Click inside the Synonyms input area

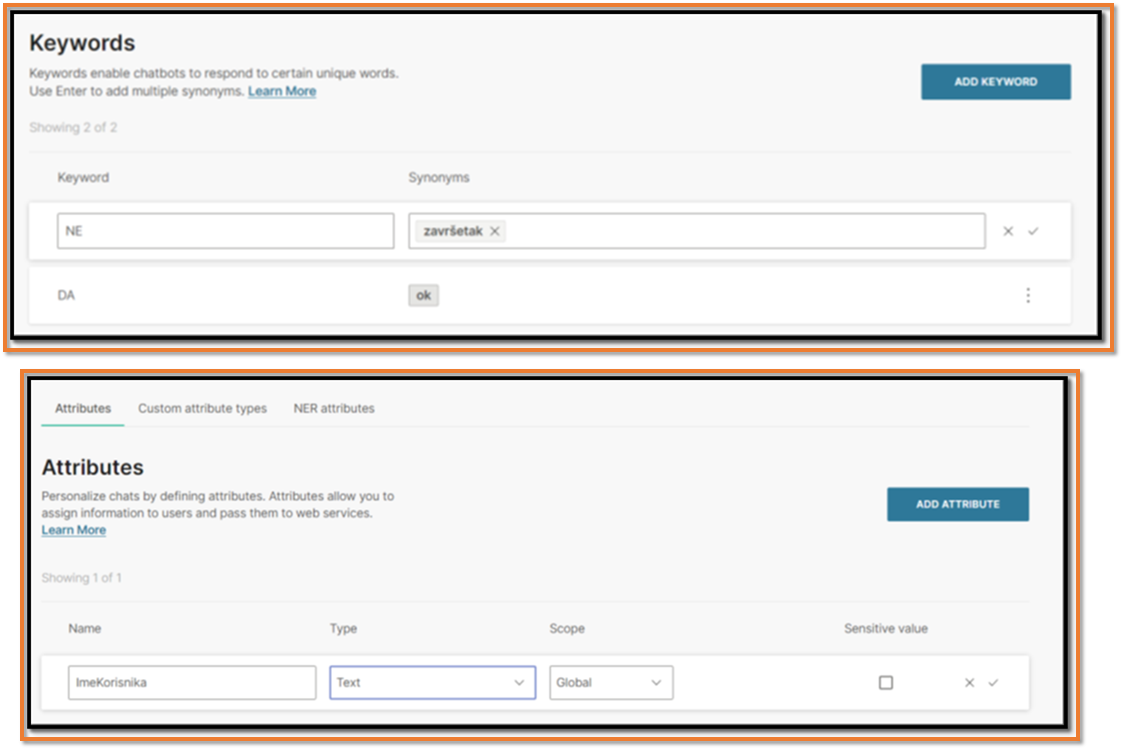740,231
